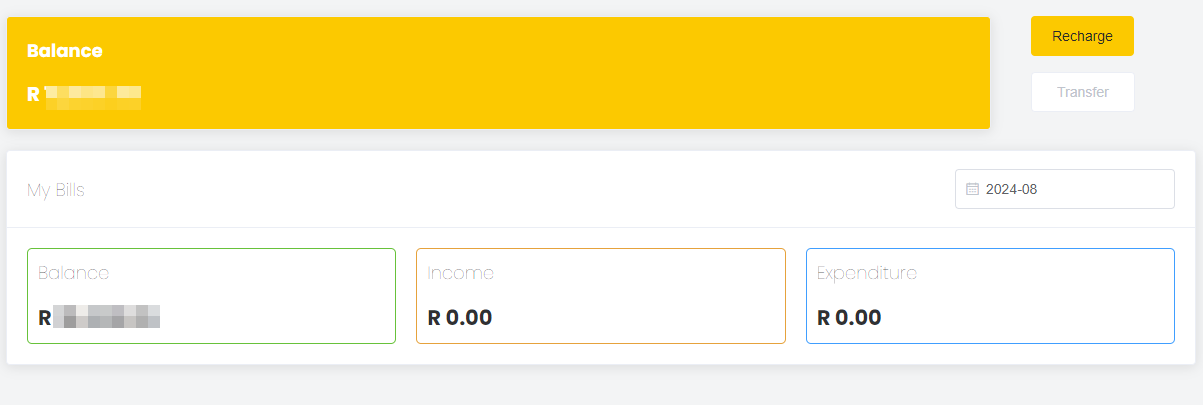
Task: Click the white Balance title in banner
Action: coord(65,51)
